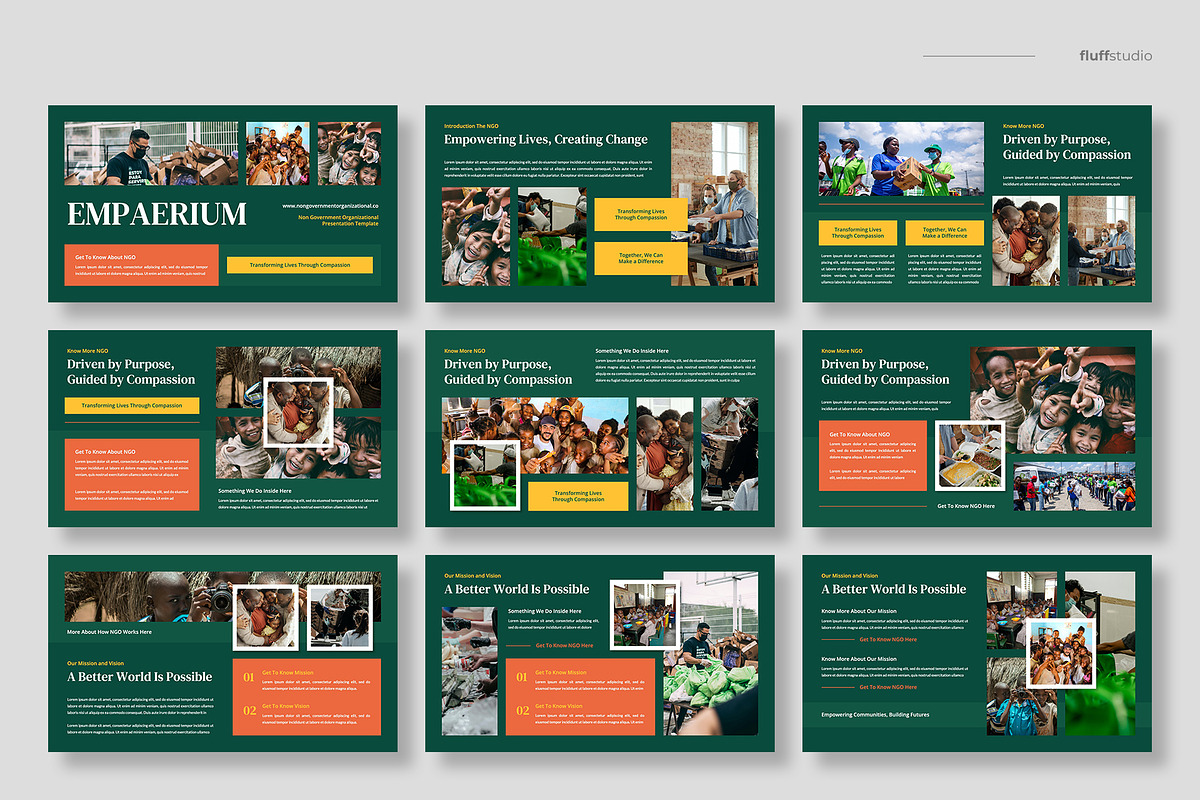Click 'Together, We Can Make a Difference' on Introduction slide
Screen dimensions: 1200x800
point(641,259)
